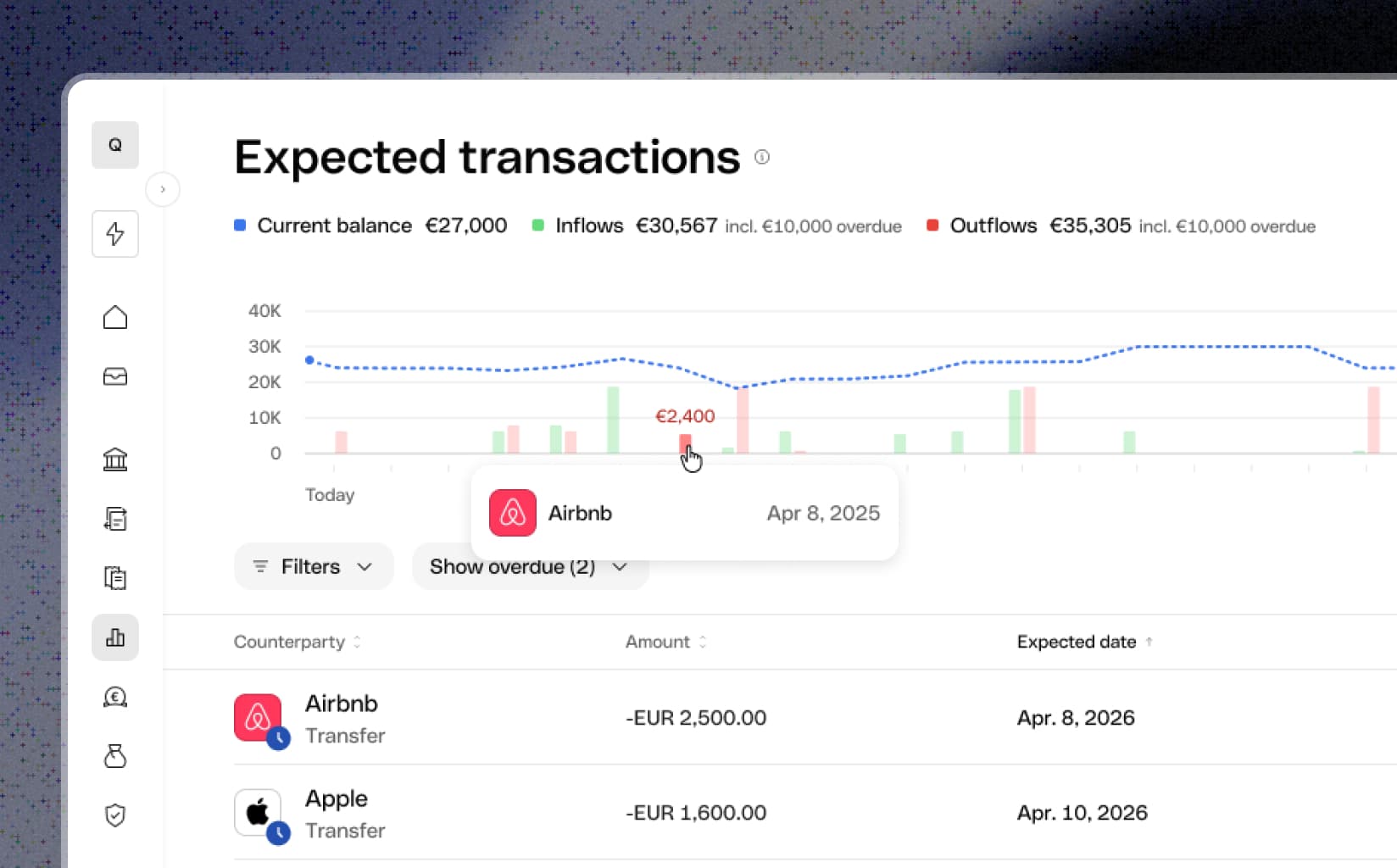Click the euro coin sidebar icon
This screenshot has height=868, width=1397.
115,697
